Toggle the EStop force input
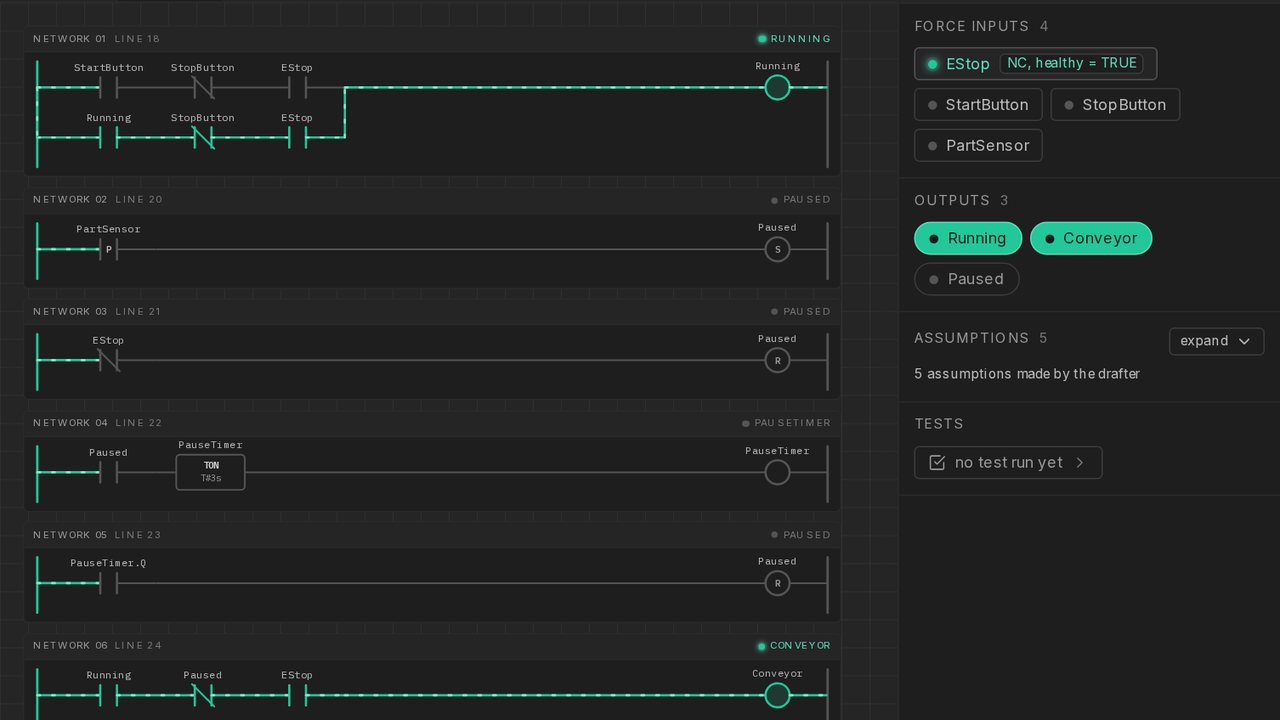Viewport: 1280px width, 720px height. tap(1035, 64)
